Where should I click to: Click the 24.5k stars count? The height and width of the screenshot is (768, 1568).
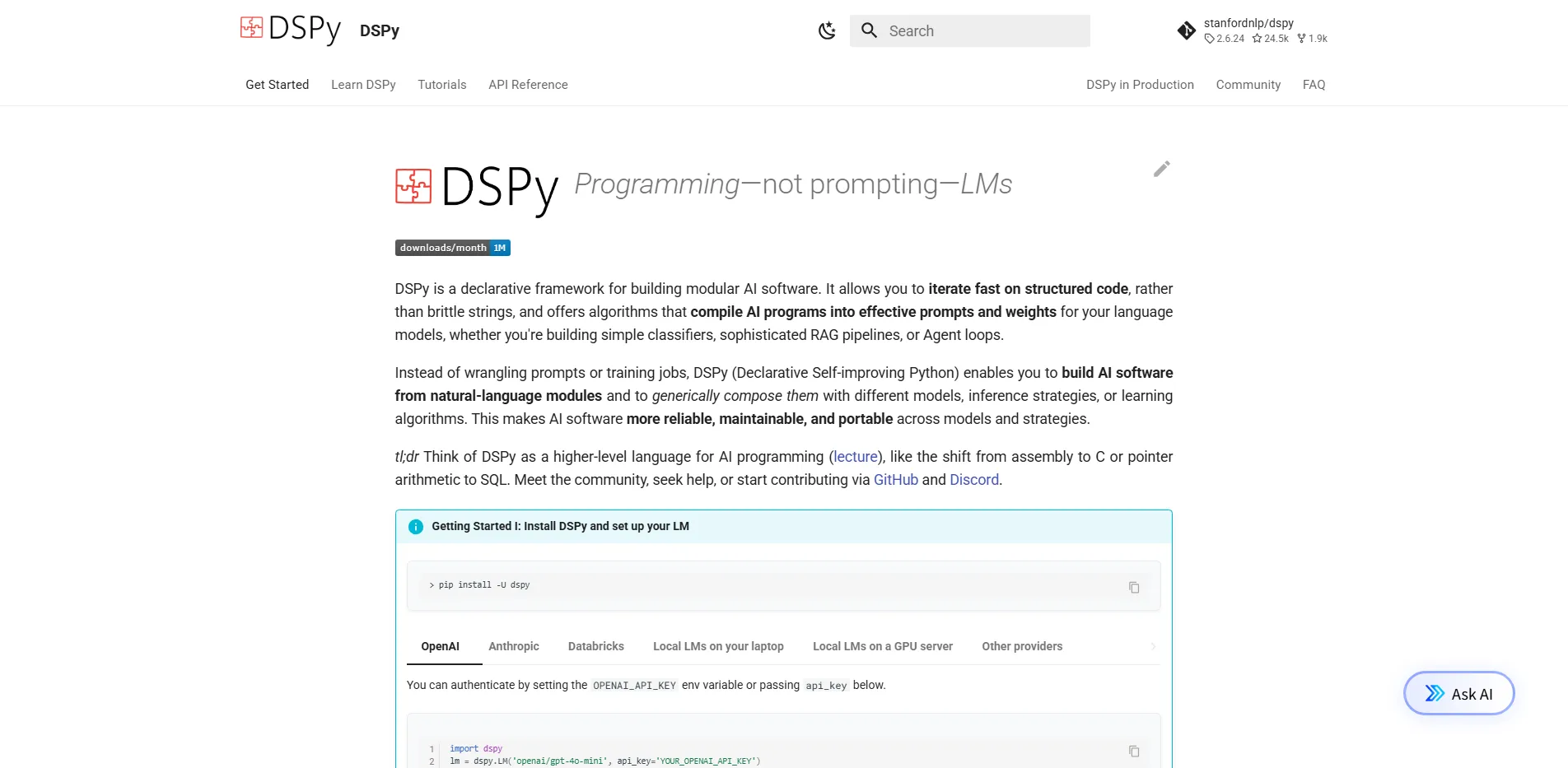coord(1271,39)
